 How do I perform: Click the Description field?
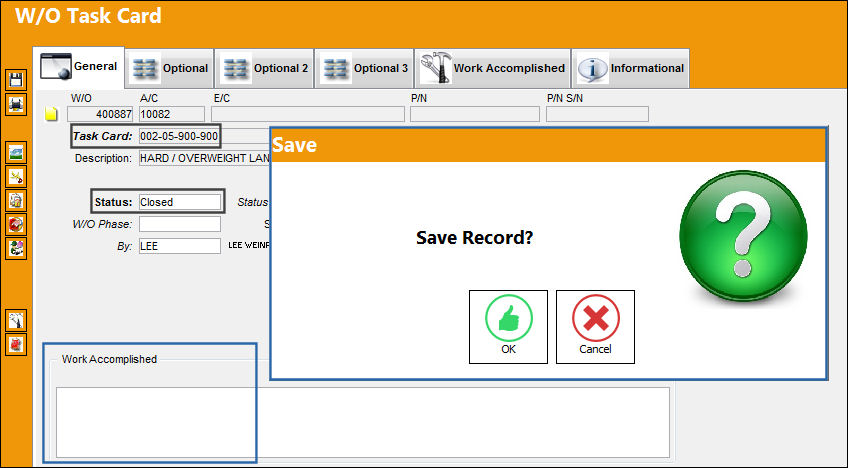[204, 159]
